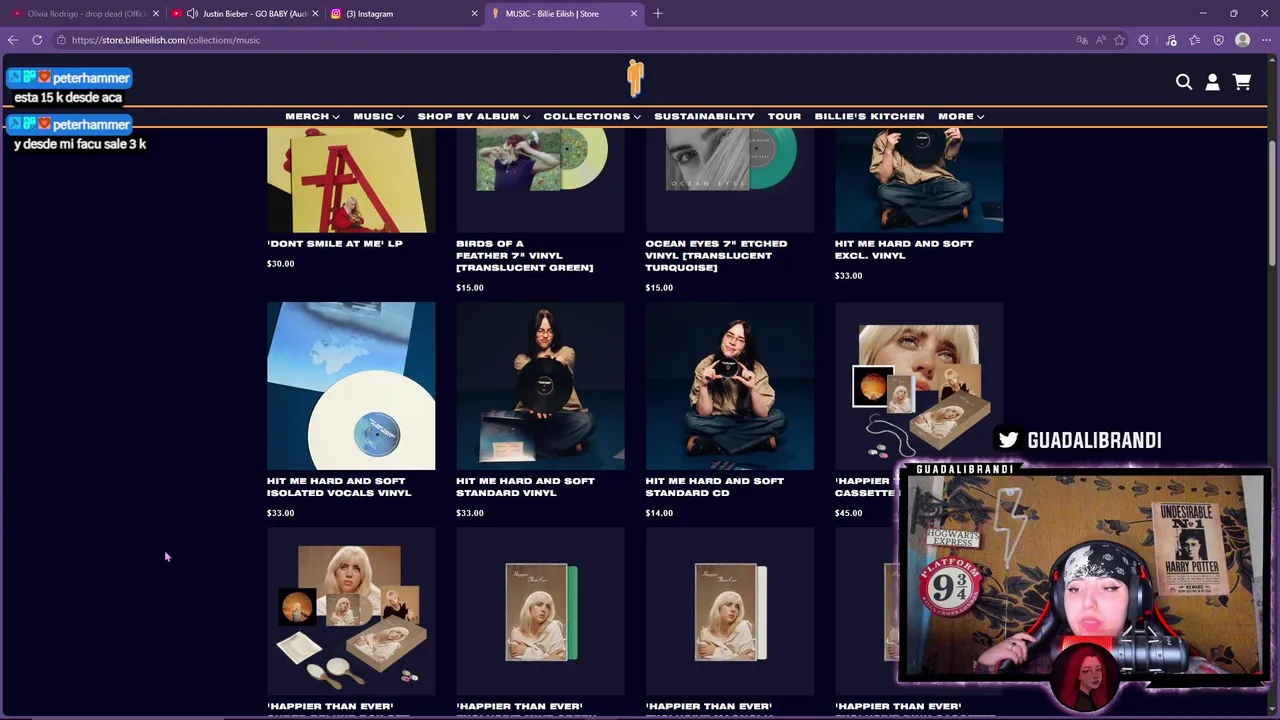This screenshot has width=1280, height=720.
Task: View site information lock icon
Action: pos(61,40)
